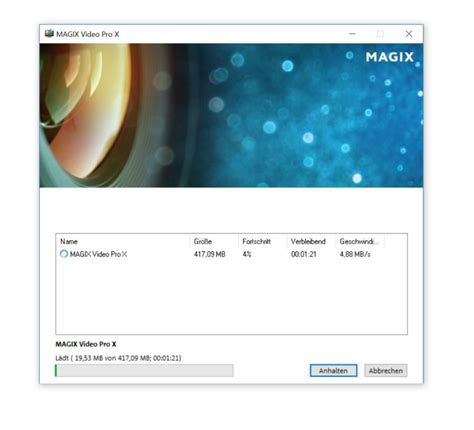Screen dimensions: 474x430
Task: Click the MAGIX logo in banner
Action: click(390, 57)
